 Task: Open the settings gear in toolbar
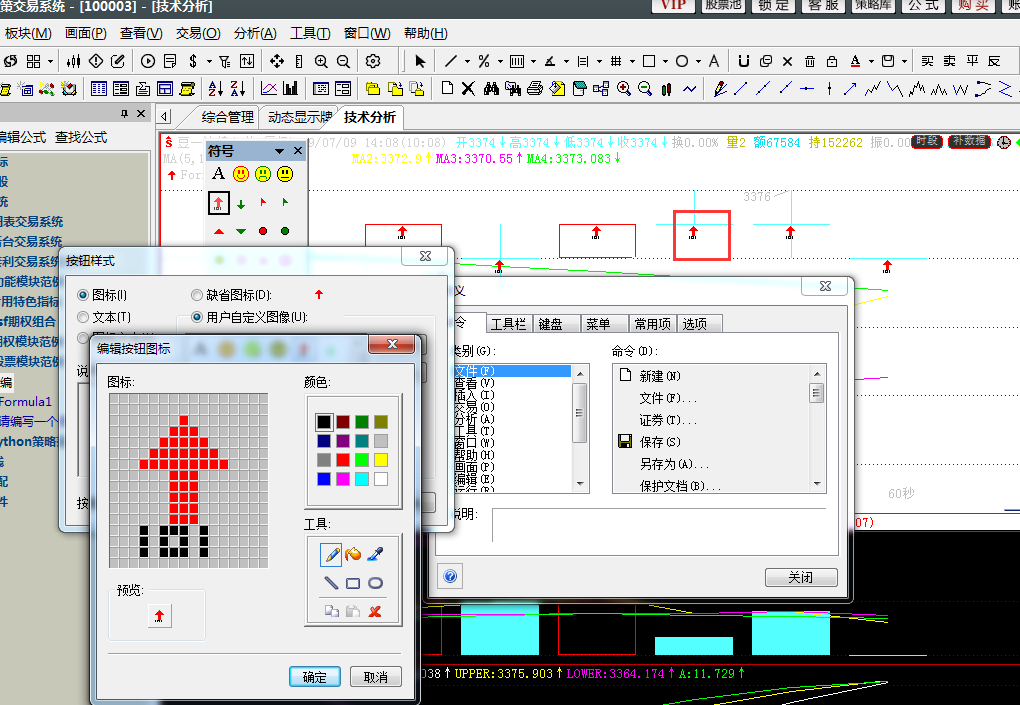[x=373, y=61]
